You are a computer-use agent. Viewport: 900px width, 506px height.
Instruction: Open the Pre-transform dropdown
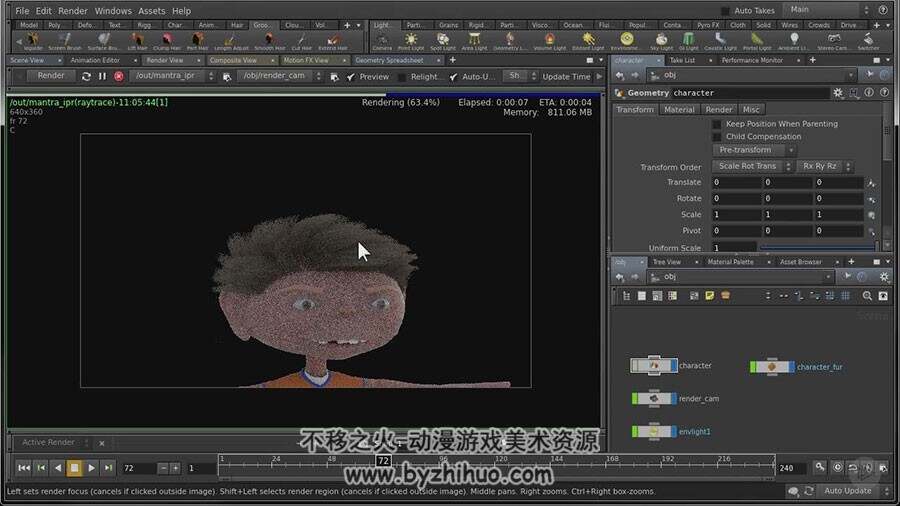[x=754, y=150]
